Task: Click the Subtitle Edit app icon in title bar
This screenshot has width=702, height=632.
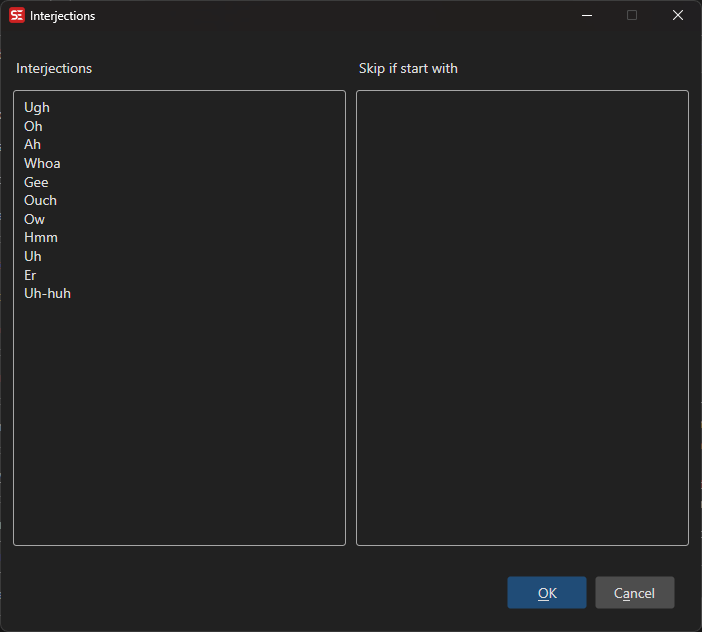Action: (x=17, y=16)
